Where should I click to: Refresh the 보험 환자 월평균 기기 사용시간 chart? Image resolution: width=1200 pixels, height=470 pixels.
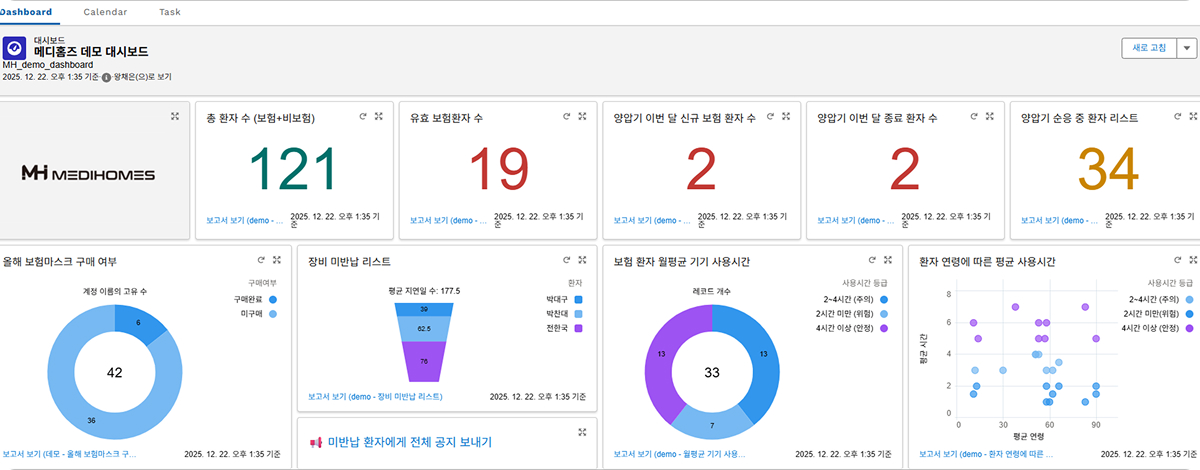point(872,260)
